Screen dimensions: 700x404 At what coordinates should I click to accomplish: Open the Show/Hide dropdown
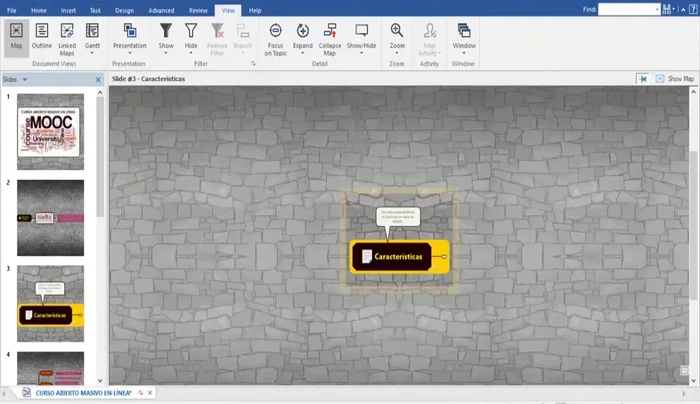click(x=362, y=53)
